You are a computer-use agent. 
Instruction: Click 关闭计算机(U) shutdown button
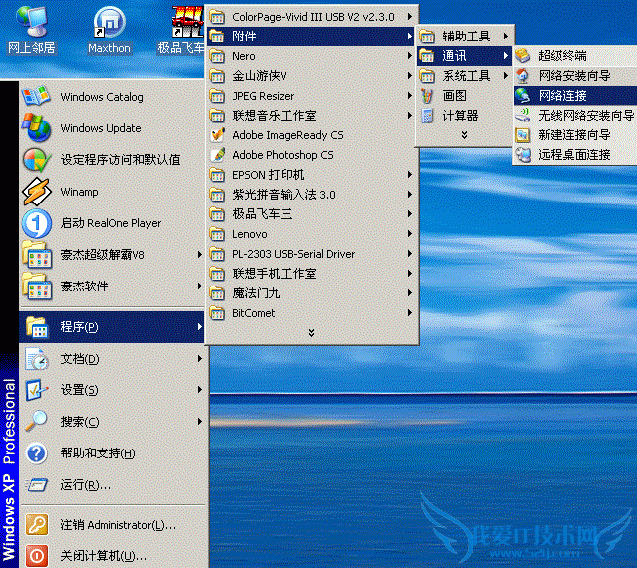click(103, 555)
